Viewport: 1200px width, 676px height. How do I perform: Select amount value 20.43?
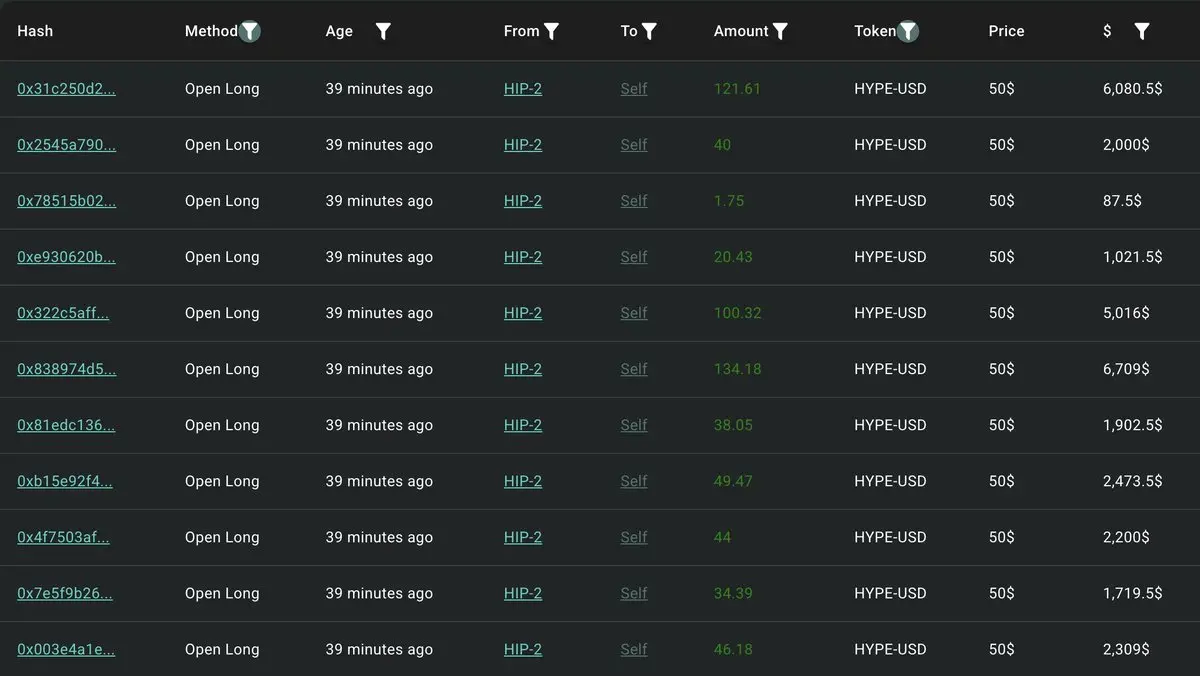click(x=733, y=257)
